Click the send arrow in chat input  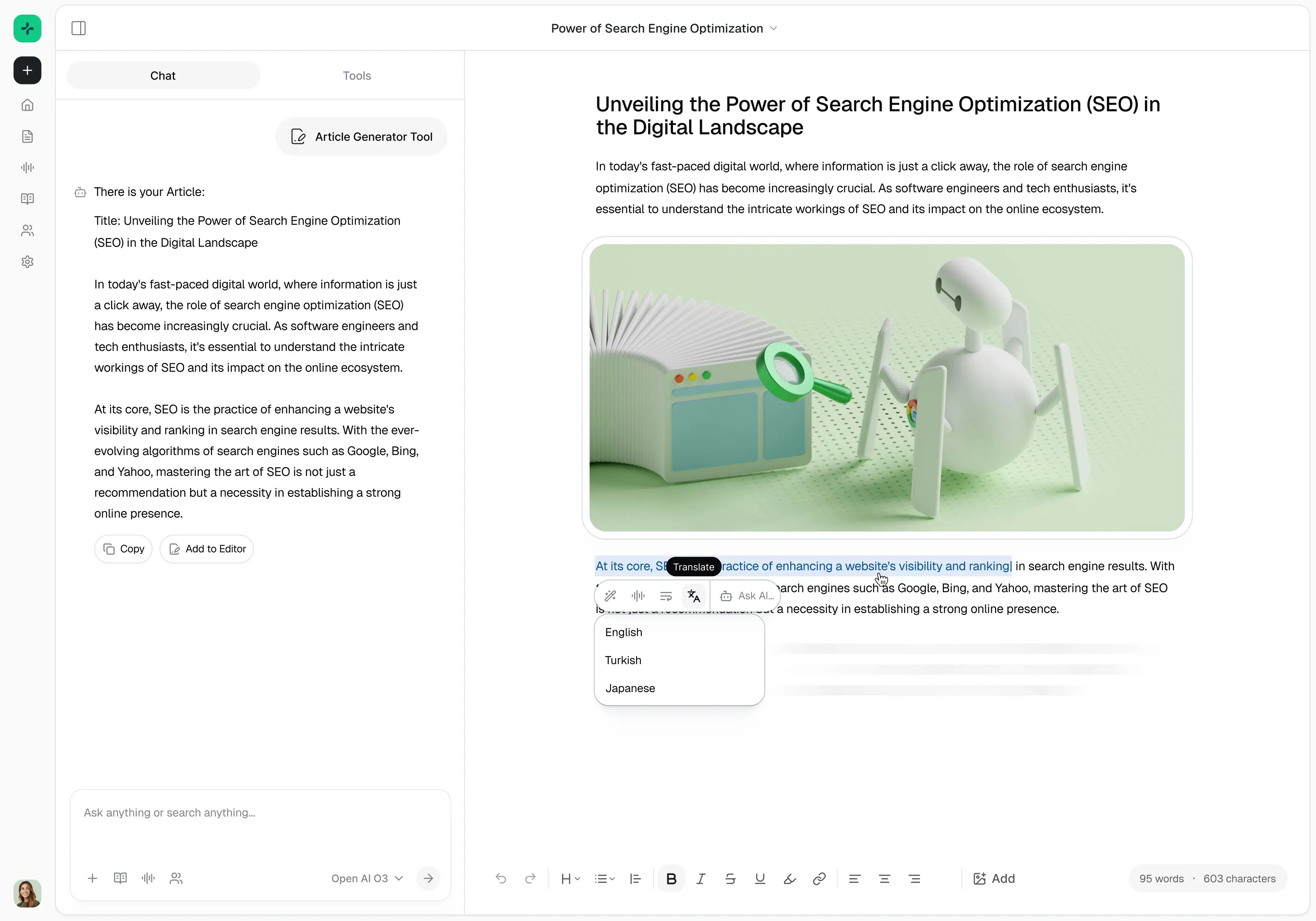click(428, 879)
